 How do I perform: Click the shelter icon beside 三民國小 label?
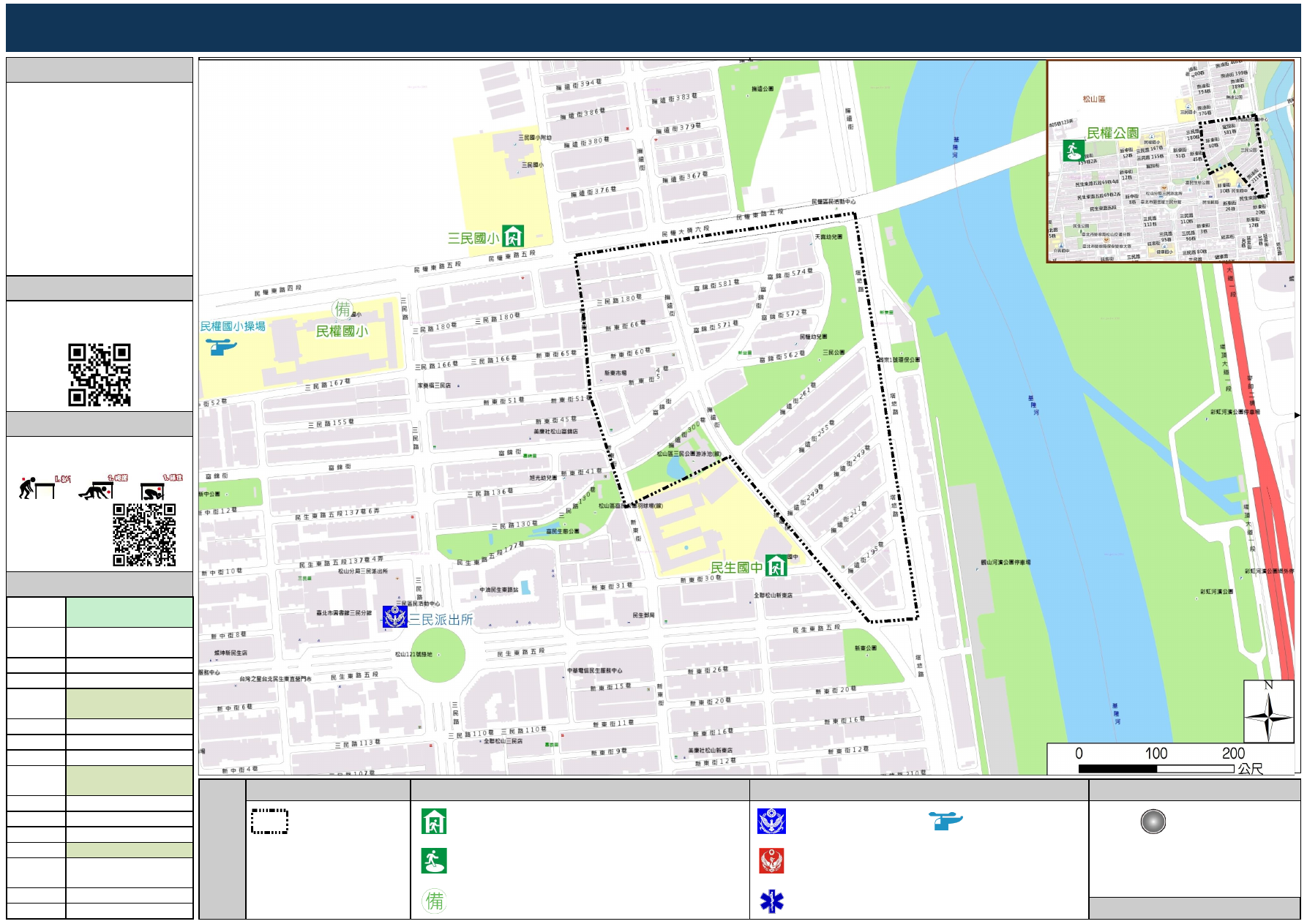click(x=513, y=236)
